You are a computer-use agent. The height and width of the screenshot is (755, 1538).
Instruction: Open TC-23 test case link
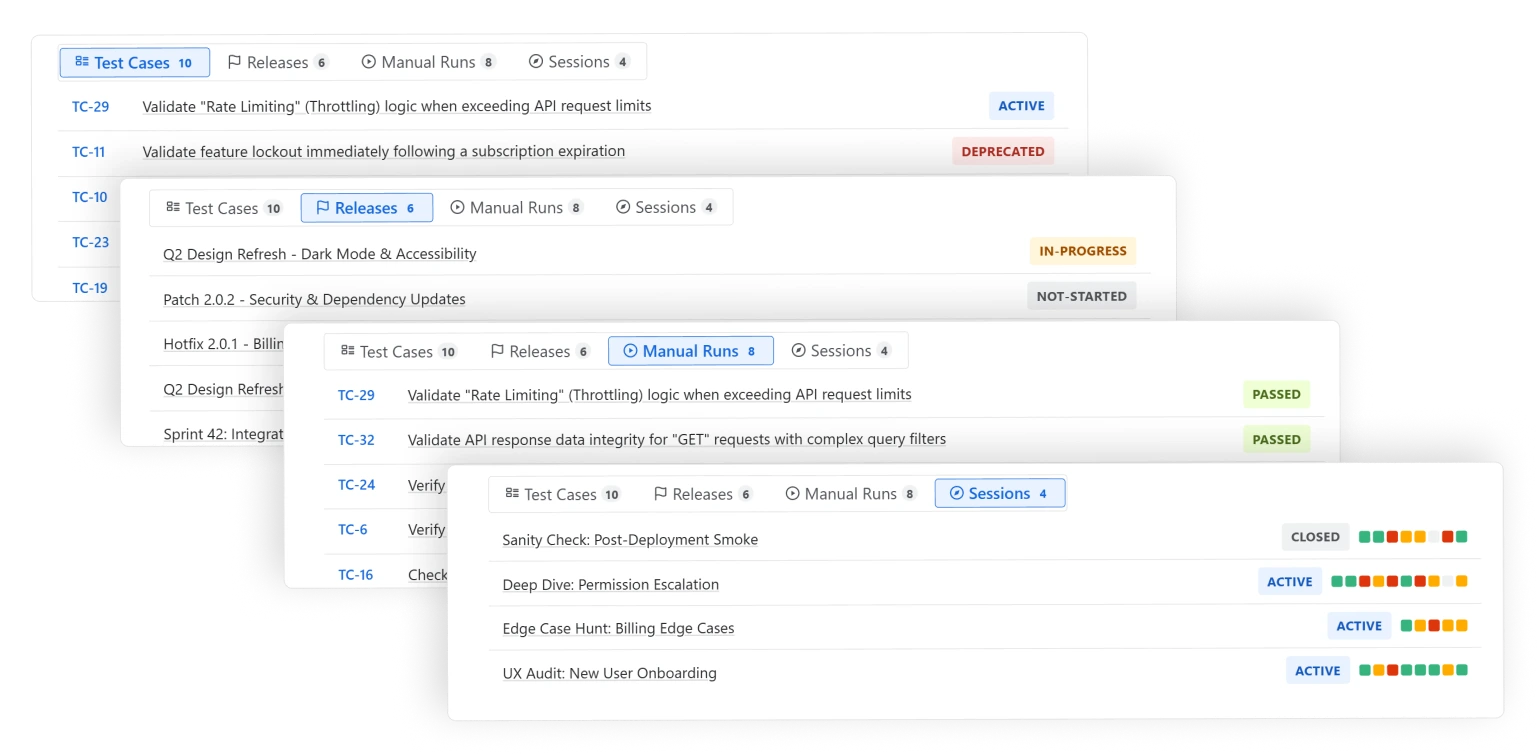pos(90,242)
